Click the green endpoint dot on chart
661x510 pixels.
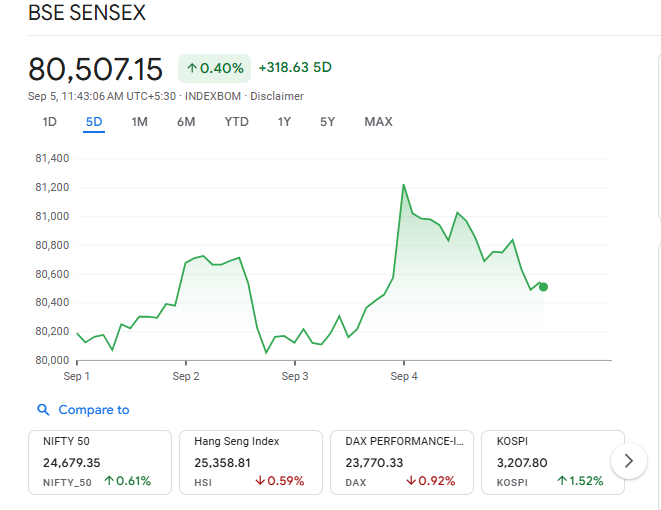pyautogui.click(x=543, y=287)
